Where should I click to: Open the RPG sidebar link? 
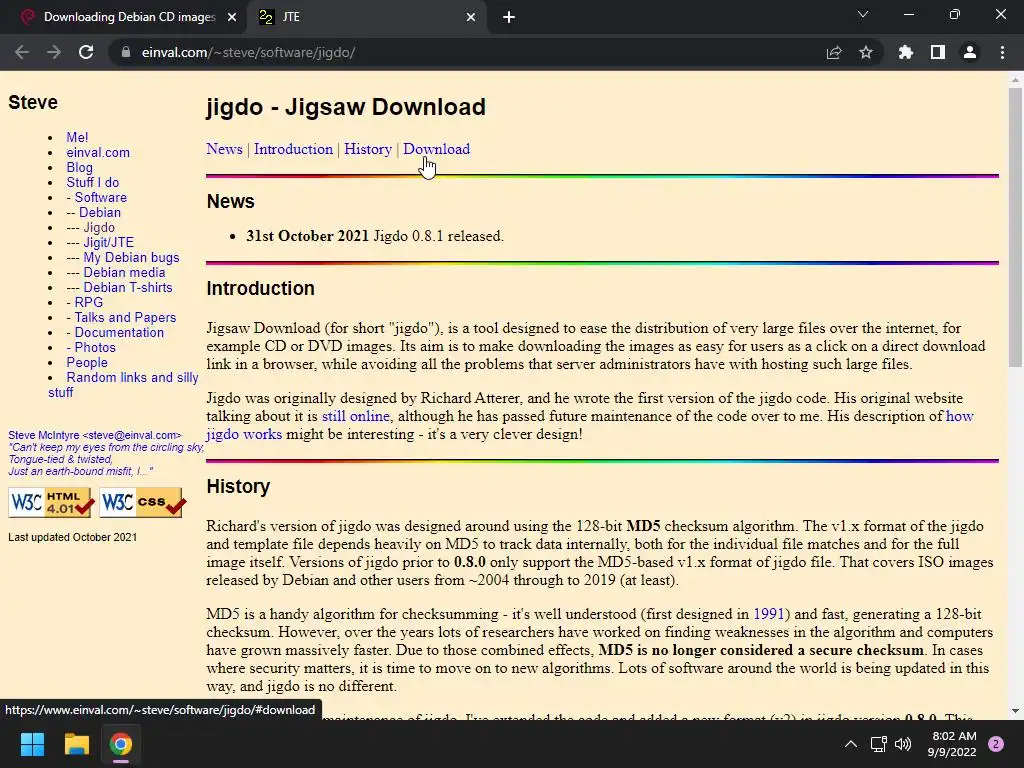[89, 302]
